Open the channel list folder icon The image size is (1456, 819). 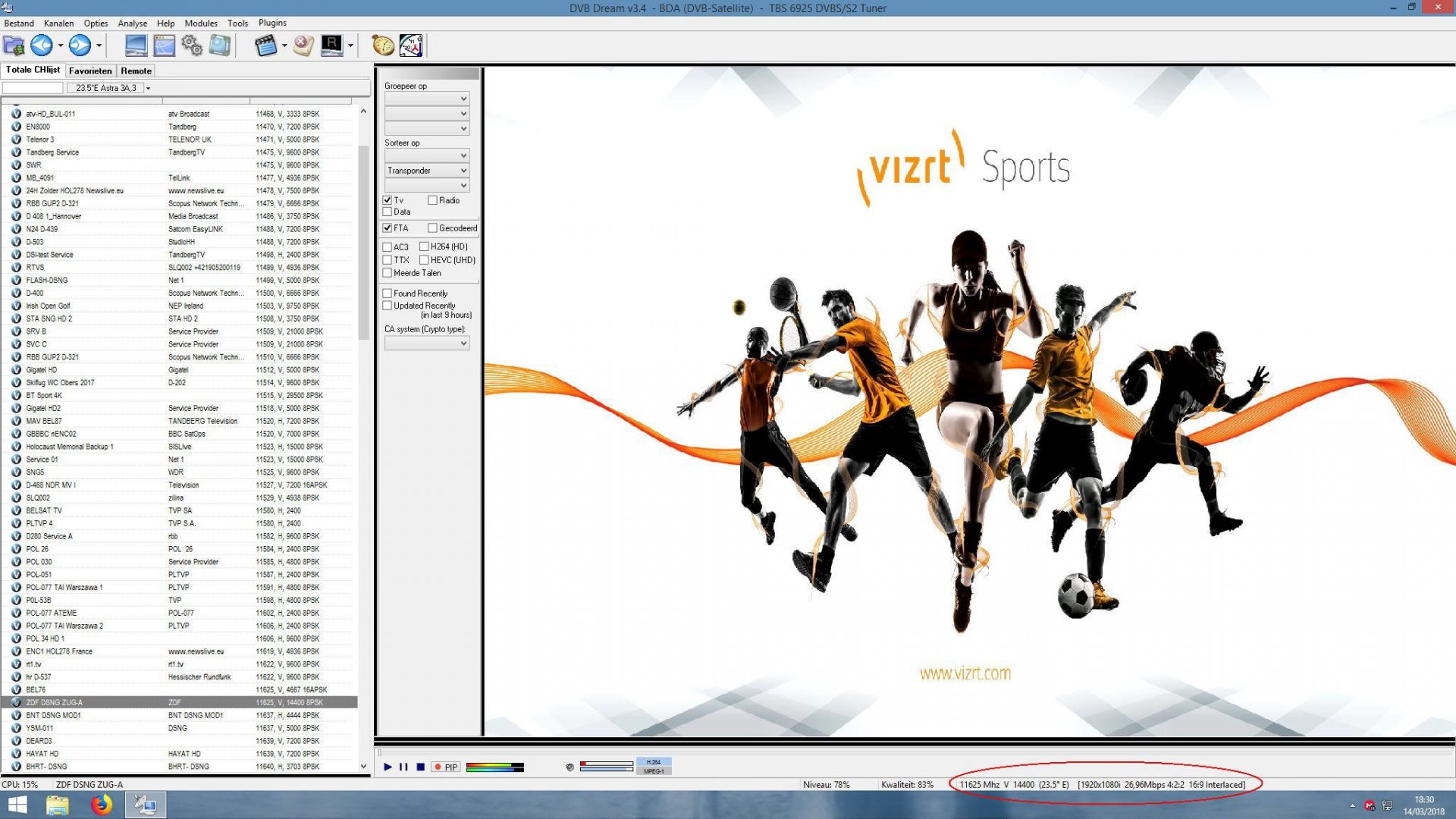tap(13, 45)
